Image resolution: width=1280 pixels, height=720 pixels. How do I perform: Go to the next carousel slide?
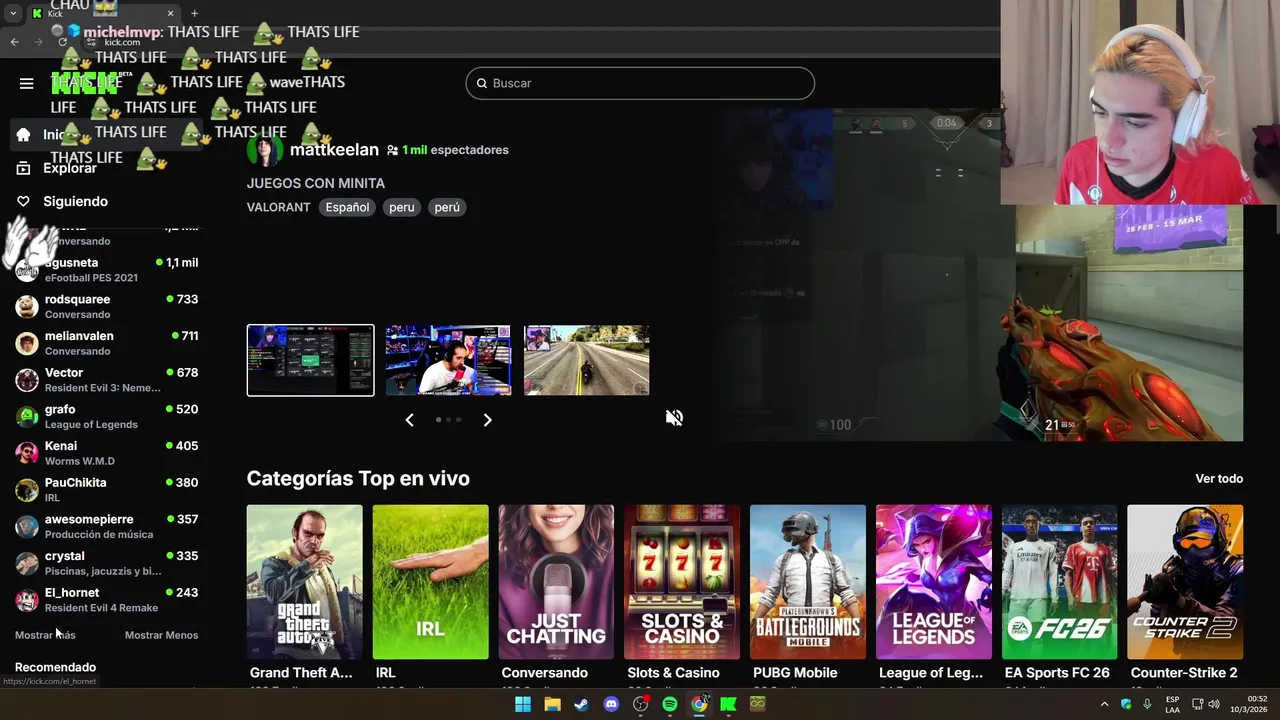487,420
